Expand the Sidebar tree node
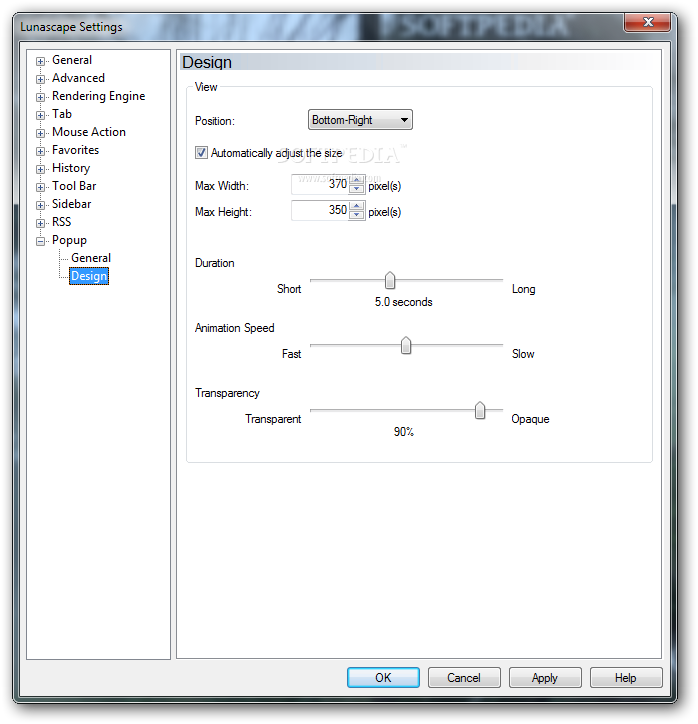The height and width of the screenshot is (724, 698). 41,205
